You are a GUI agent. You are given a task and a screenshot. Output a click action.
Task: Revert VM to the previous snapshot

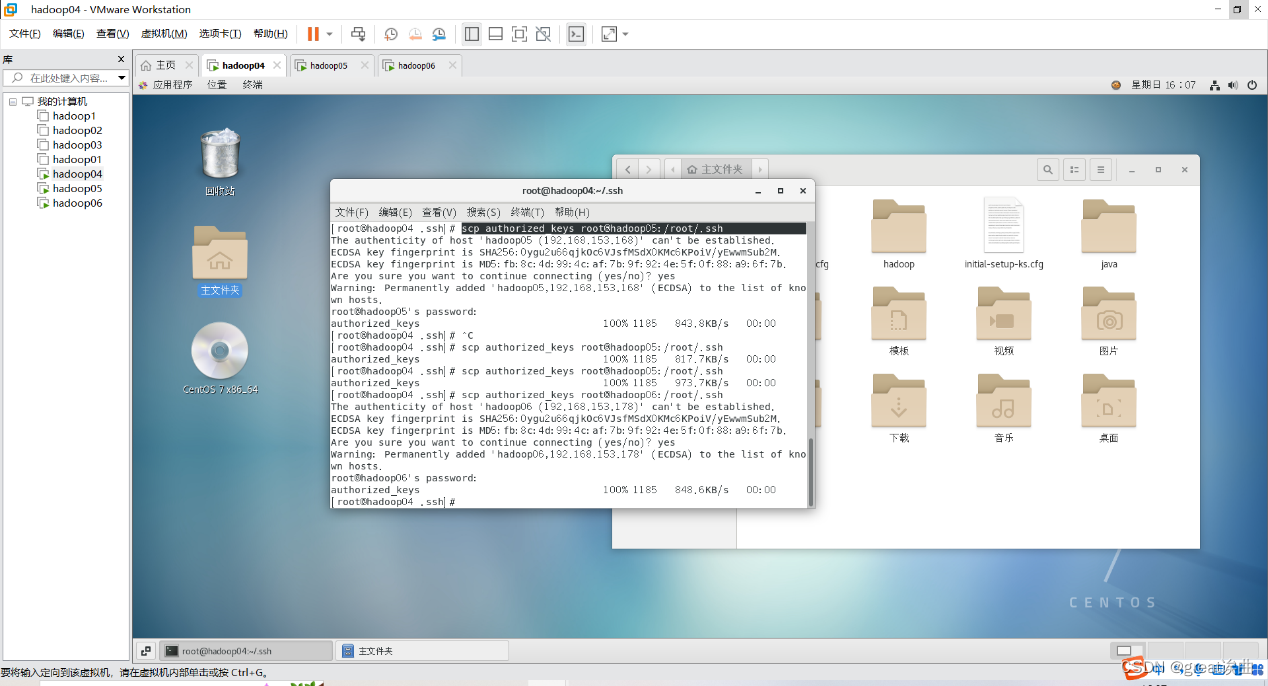click(x=415, y=34)
